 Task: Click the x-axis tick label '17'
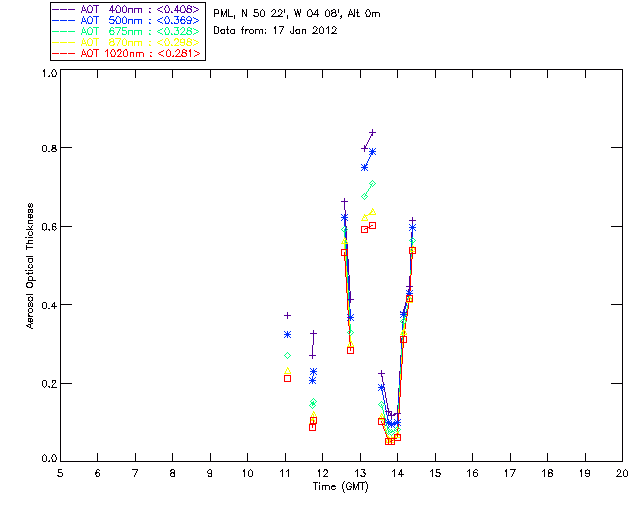pyautogui.click(x=510, y=473)
